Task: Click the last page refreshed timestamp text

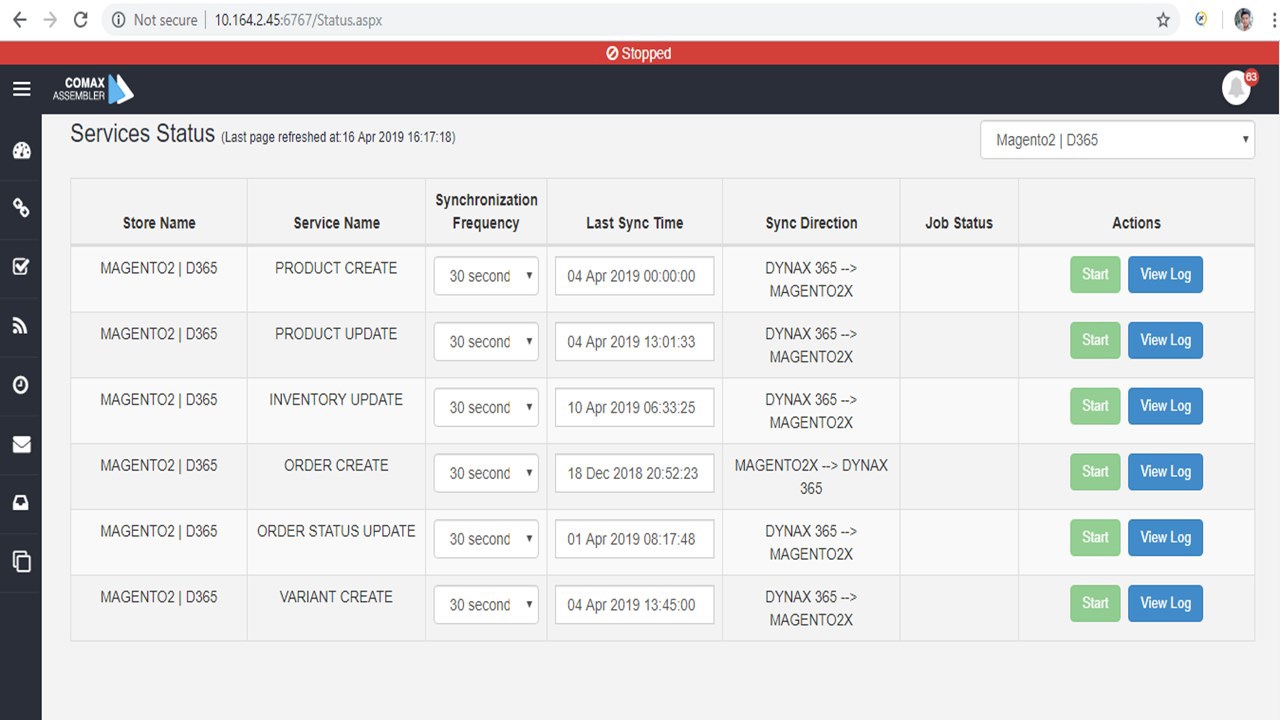Action: pyautogui.click(x=338, y=137)
